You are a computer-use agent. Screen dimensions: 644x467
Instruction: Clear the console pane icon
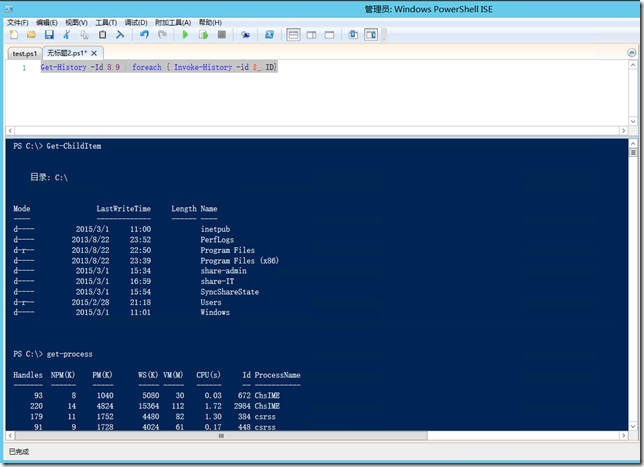[x=120, y=35]
